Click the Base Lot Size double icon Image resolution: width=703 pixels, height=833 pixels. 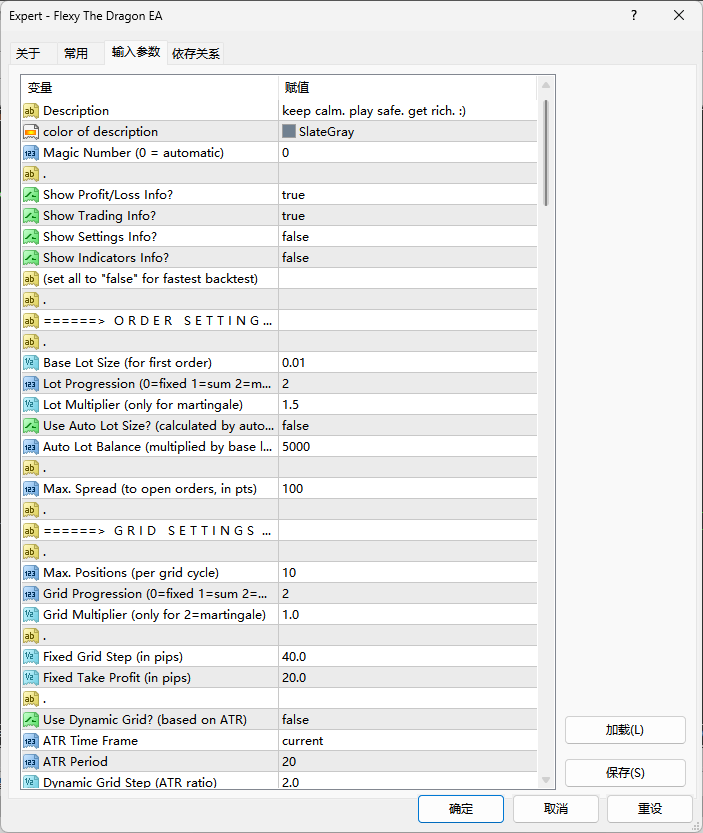tap(31, 363)
